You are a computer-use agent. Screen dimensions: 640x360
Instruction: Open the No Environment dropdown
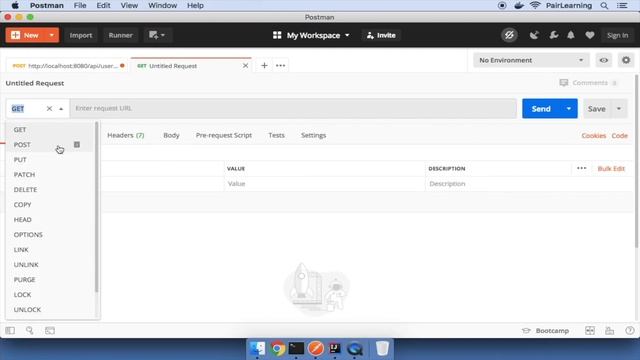(x=531, y=60)
